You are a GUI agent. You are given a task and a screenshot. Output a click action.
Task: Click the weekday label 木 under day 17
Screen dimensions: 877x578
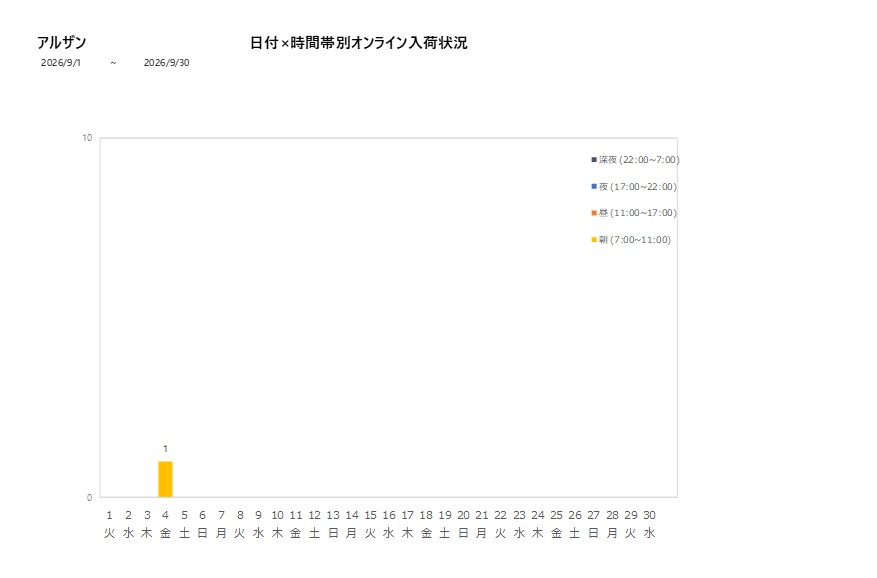[x=407, y=533]
